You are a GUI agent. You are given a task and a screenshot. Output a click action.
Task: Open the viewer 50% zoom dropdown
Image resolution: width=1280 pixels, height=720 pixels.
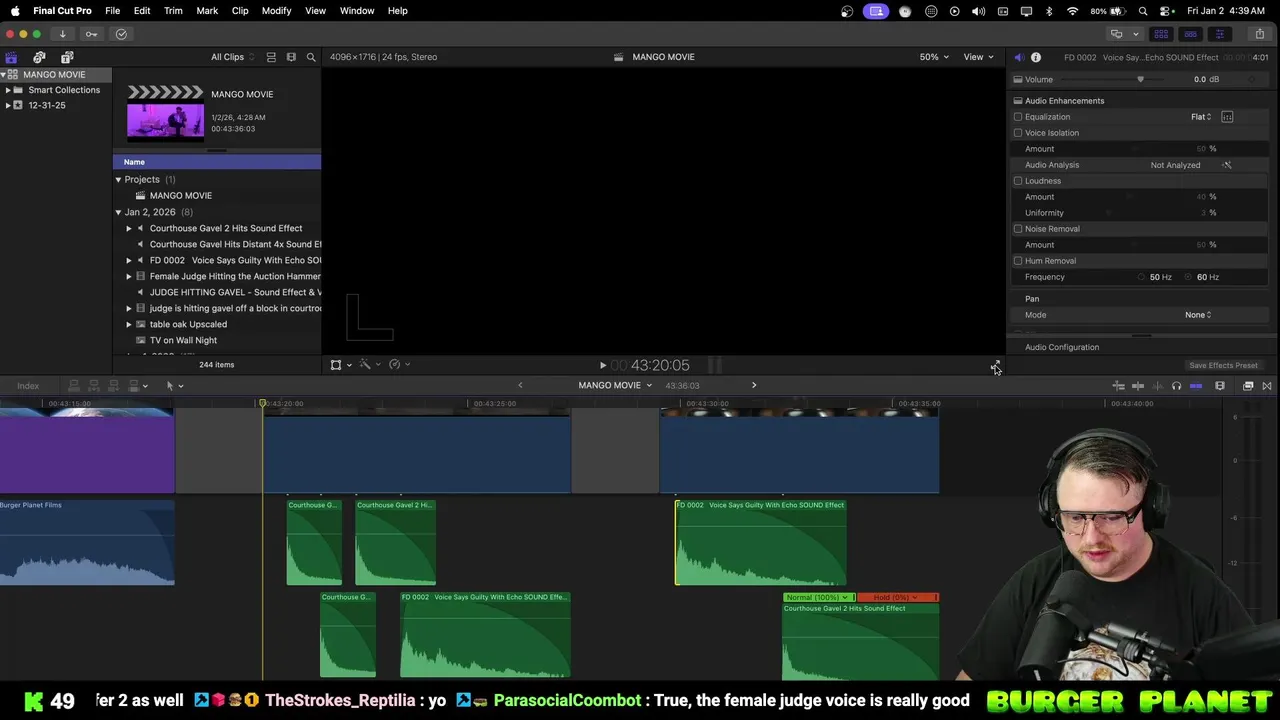click(x=935, y=57)
